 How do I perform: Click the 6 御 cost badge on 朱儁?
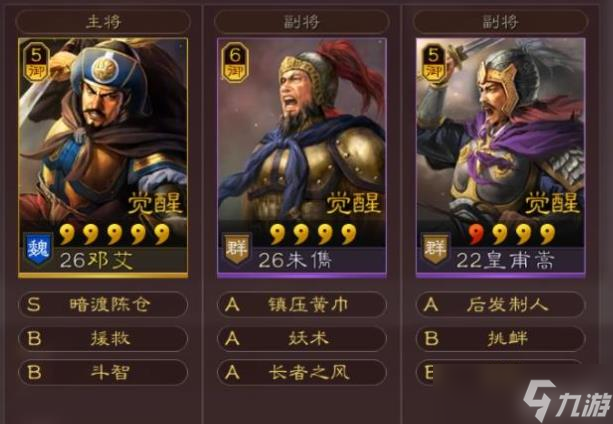(x=235, y=62)
